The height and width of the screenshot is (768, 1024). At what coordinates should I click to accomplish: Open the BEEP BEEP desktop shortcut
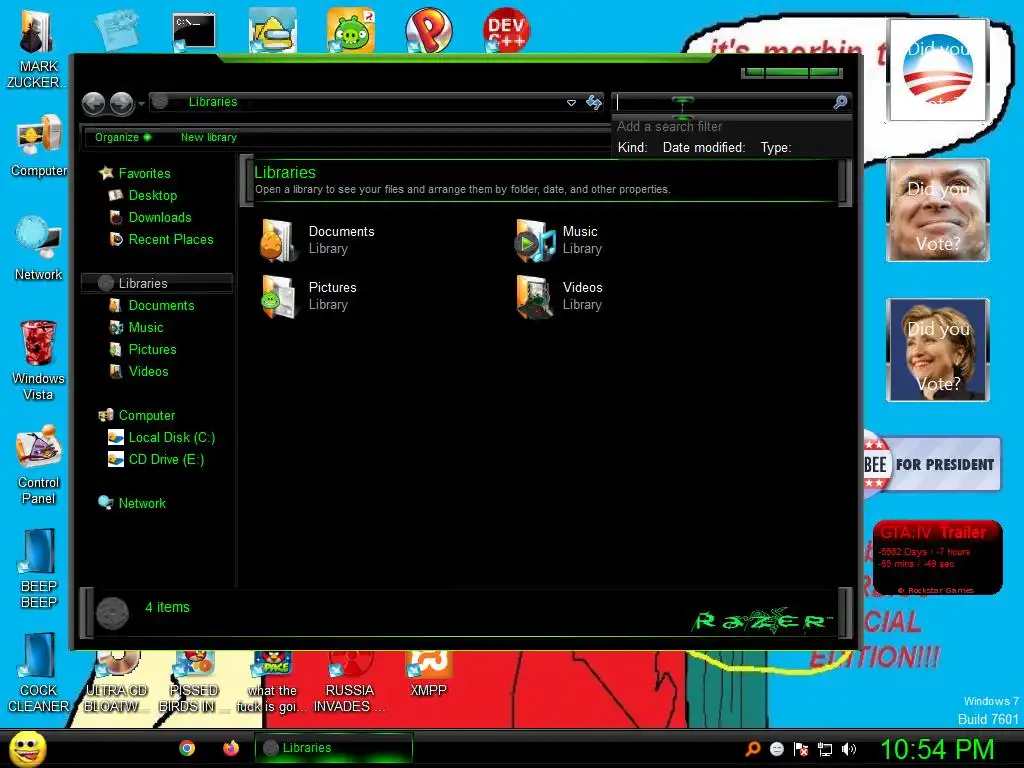(39, 568)
